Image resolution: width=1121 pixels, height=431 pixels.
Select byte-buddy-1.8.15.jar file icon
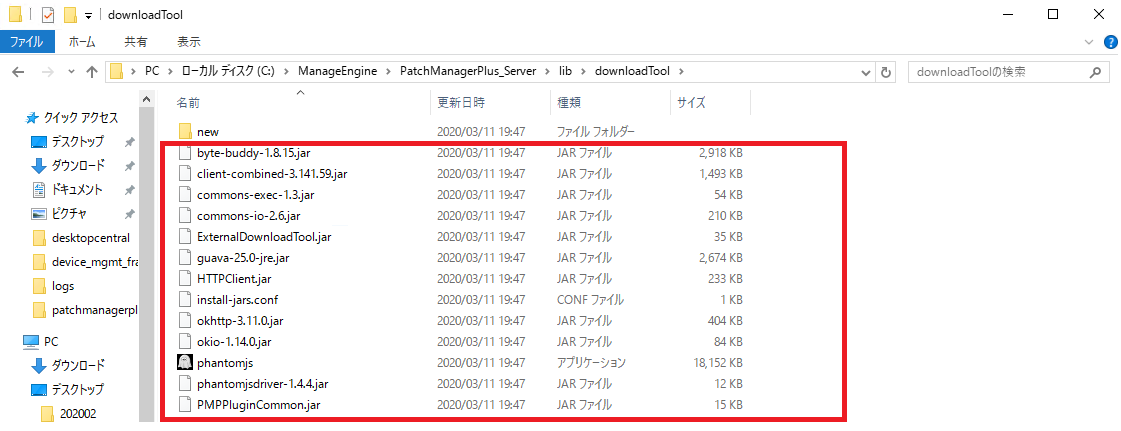click(185, 152)
